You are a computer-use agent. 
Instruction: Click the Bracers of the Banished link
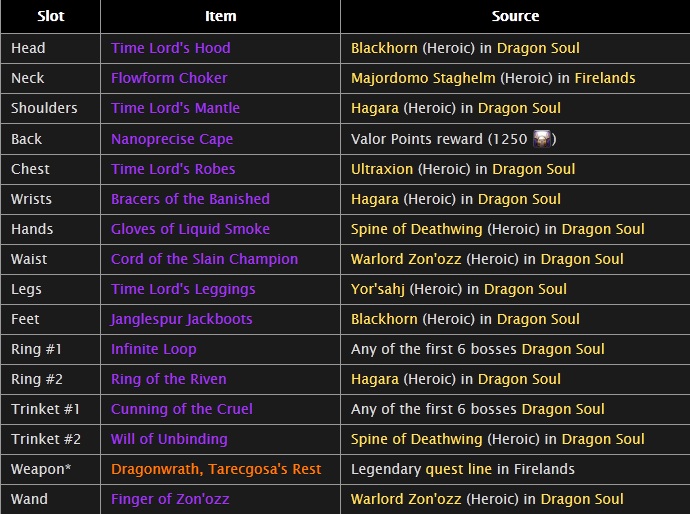click(x=190, y=199)
